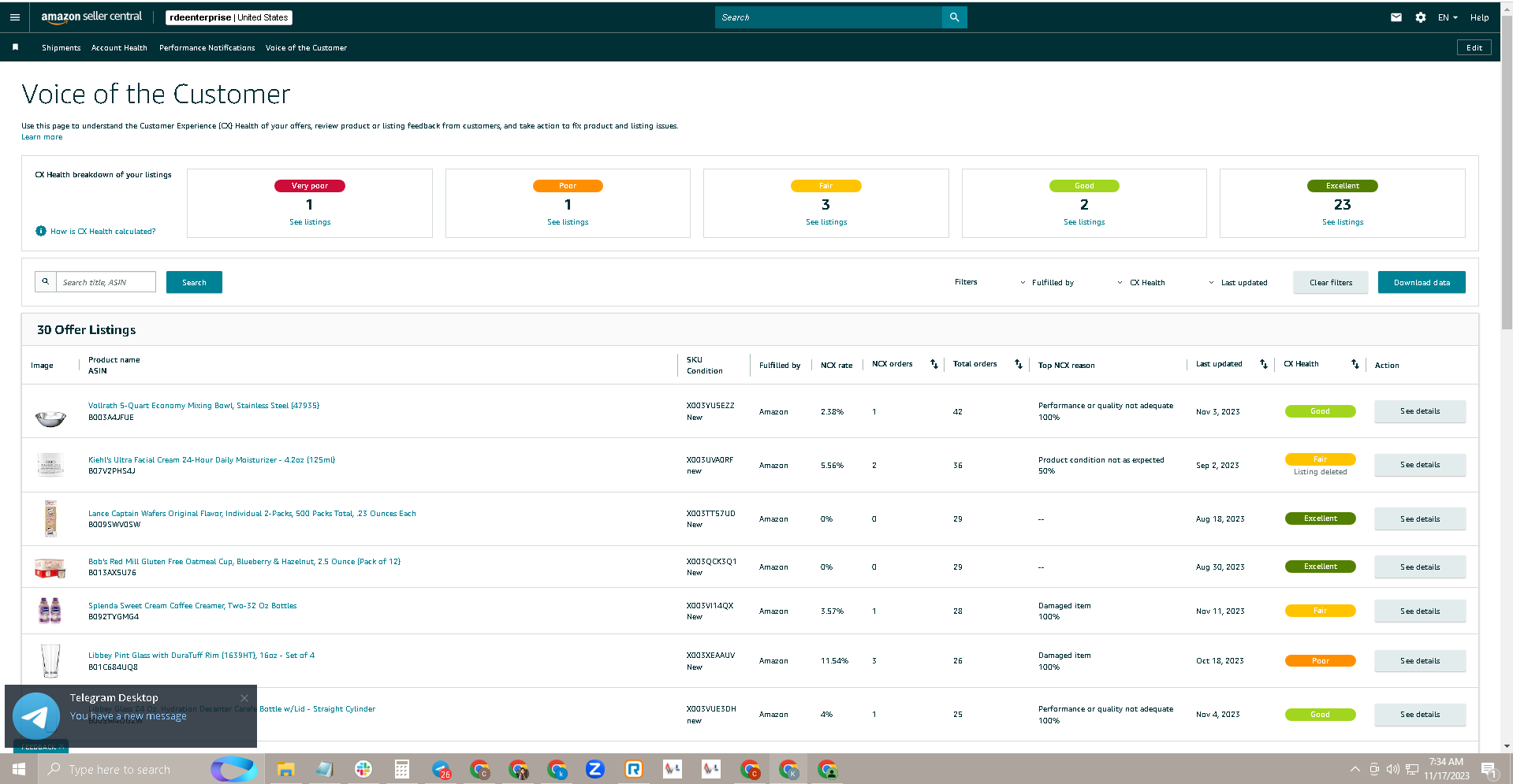This screenshot has width=1513, height=784.
Task: Click the Edit favorites bar button
Action: 1474,47
